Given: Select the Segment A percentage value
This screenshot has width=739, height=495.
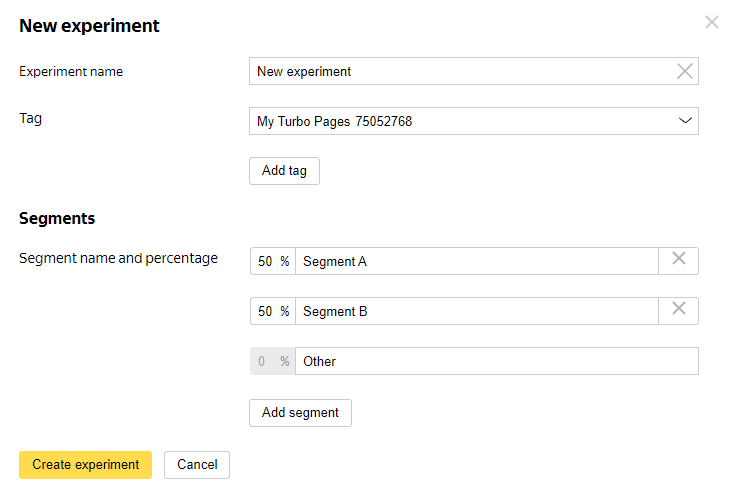Looking at the screenshot, I should coord(265,261).
